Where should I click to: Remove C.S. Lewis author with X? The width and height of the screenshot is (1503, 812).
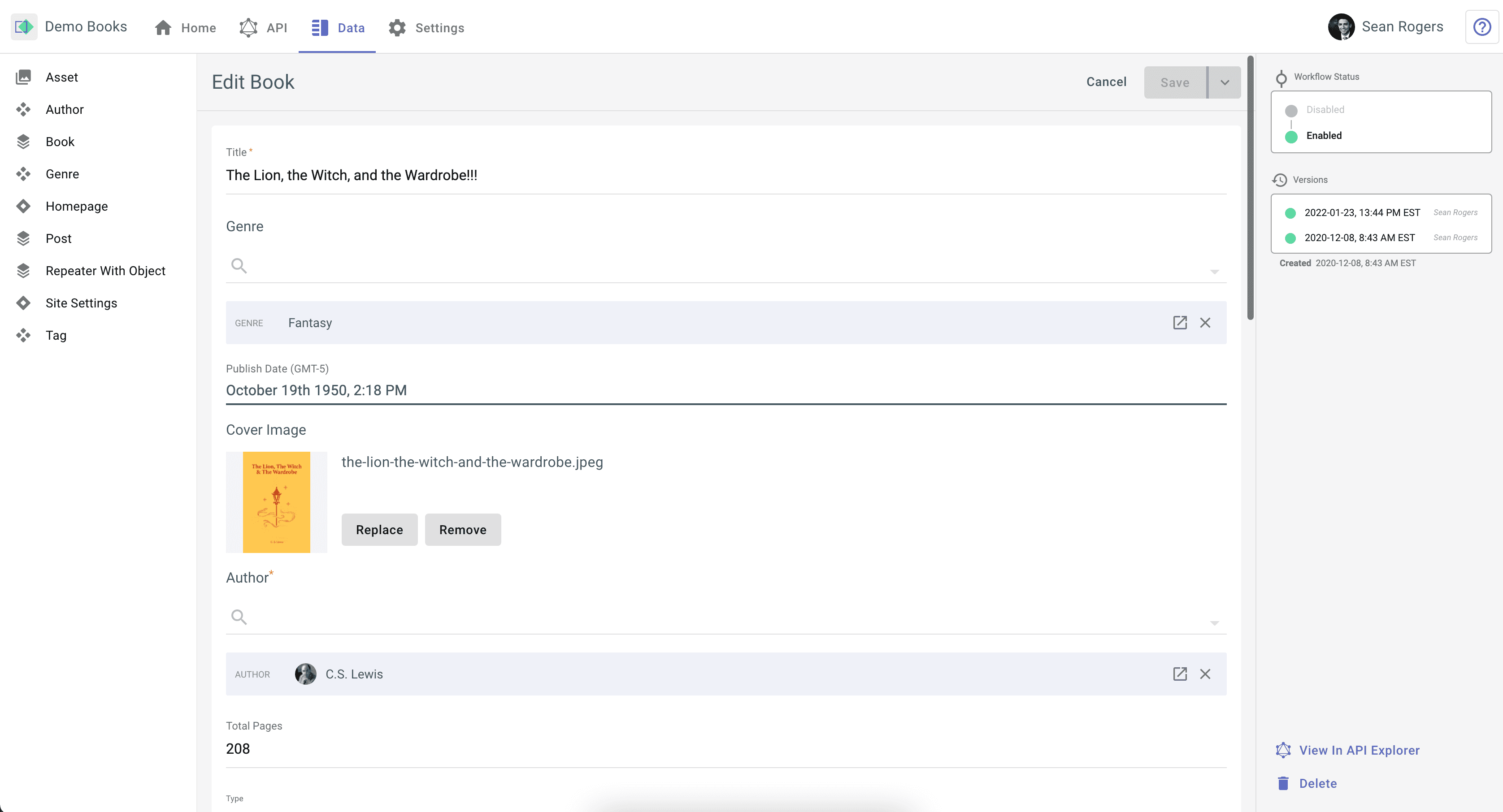(x=1205, y=674)
